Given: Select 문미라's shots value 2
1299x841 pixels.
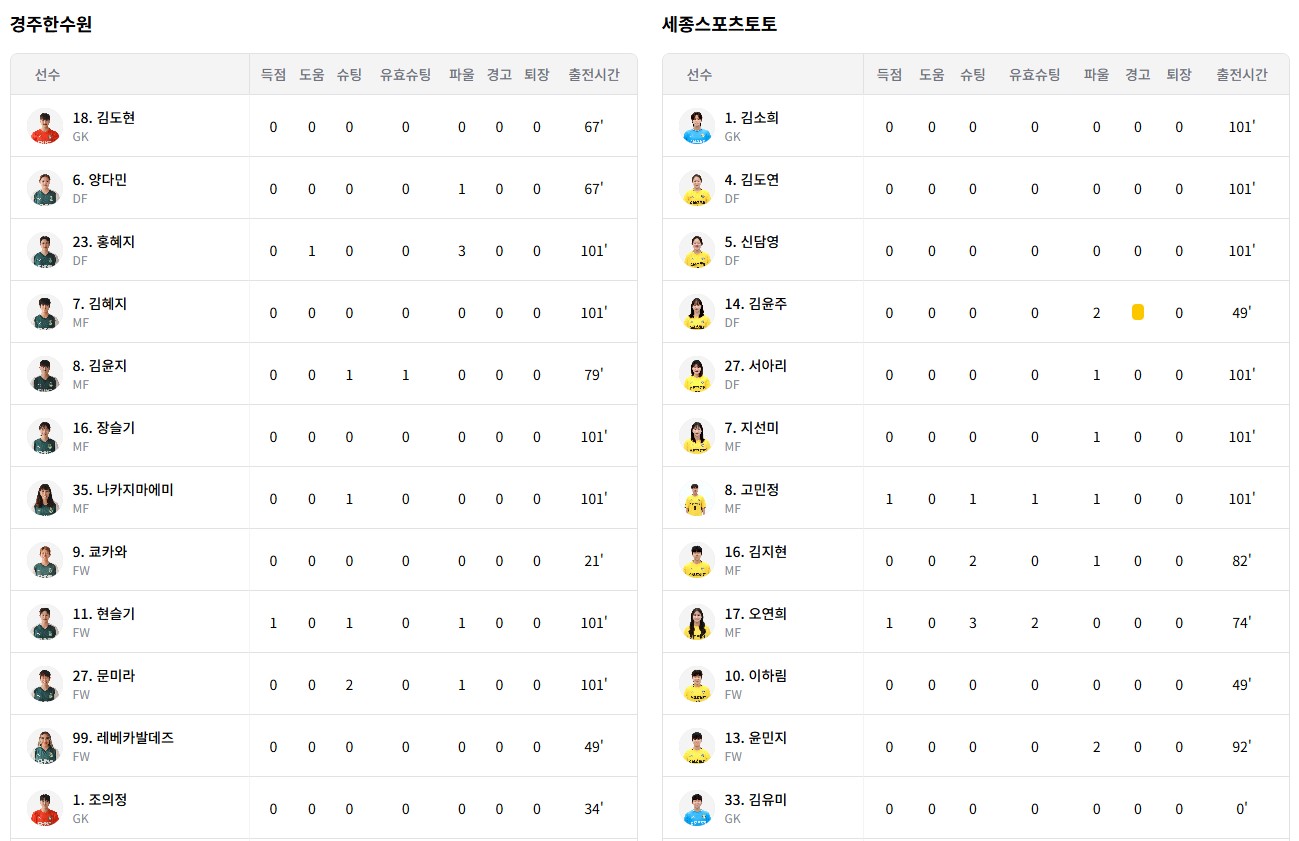Looking at the screenshot, I should click(349, 685).
